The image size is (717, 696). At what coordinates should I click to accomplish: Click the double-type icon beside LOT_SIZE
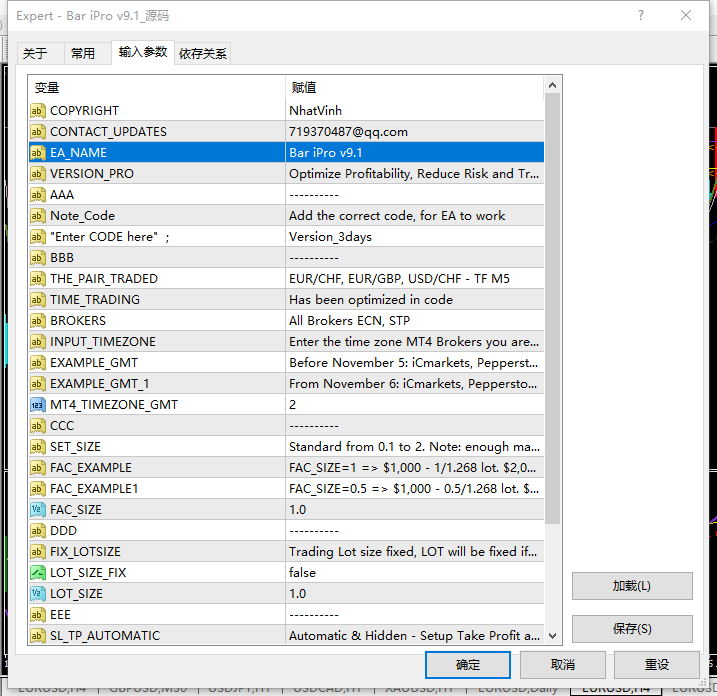(38, 594)
